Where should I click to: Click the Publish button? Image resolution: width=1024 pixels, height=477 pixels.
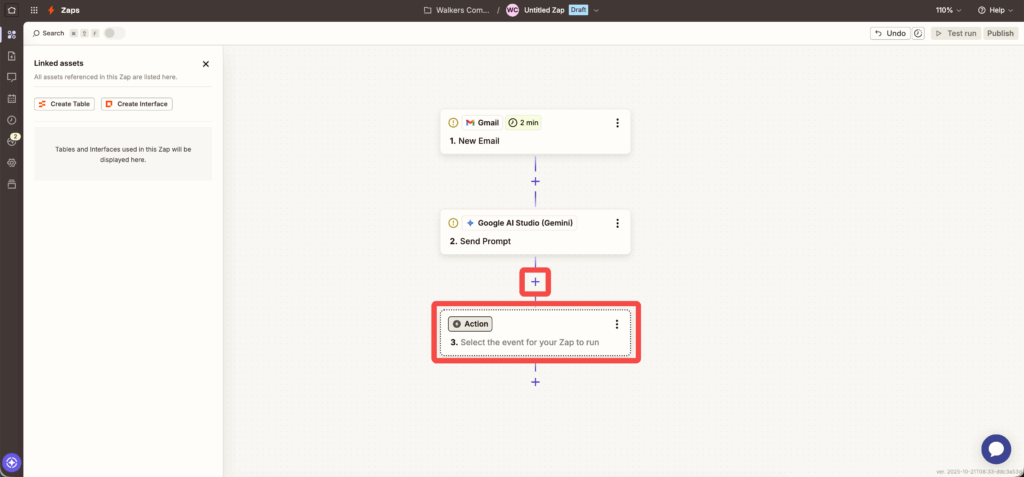pyautogui.click(x=1000, y=33)
